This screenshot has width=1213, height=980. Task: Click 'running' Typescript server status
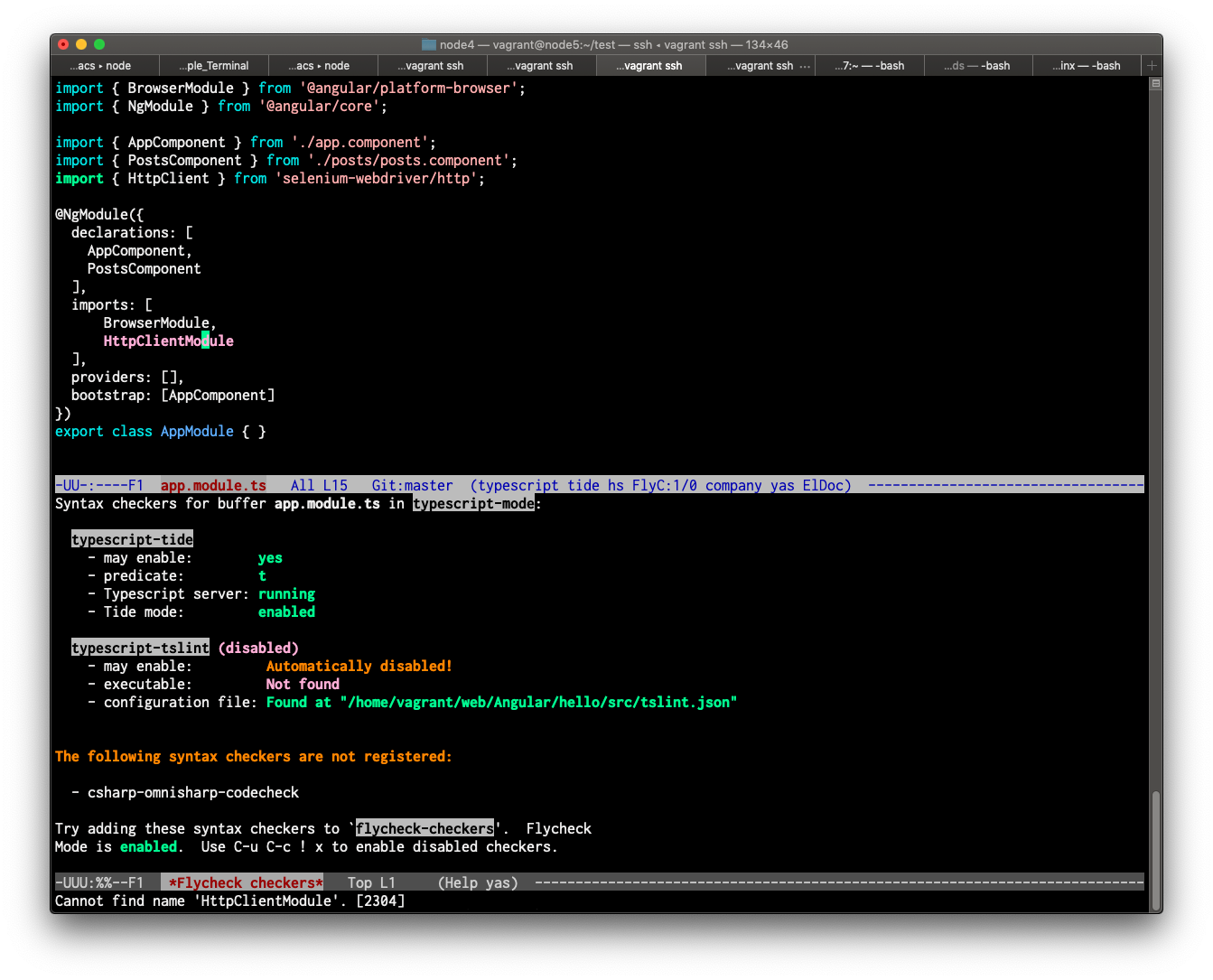tap(286, 594)
